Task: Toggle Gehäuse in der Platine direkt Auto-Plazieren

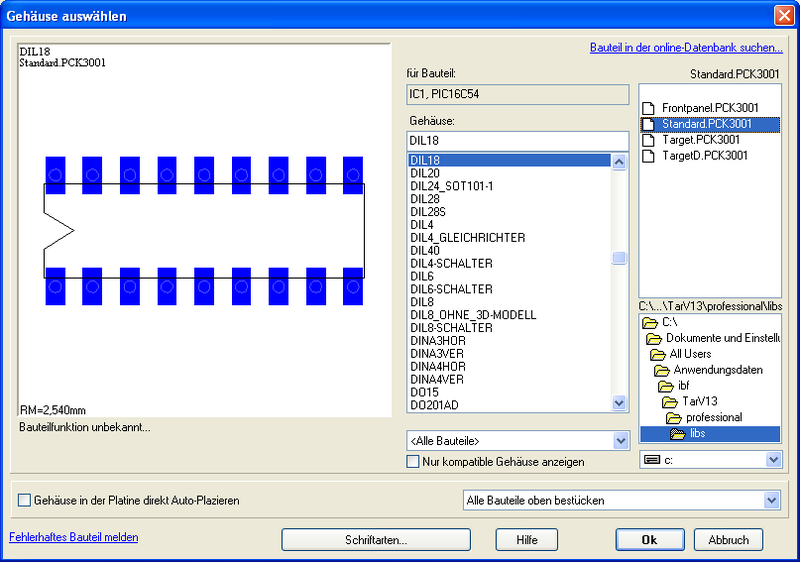Action: 24,500
